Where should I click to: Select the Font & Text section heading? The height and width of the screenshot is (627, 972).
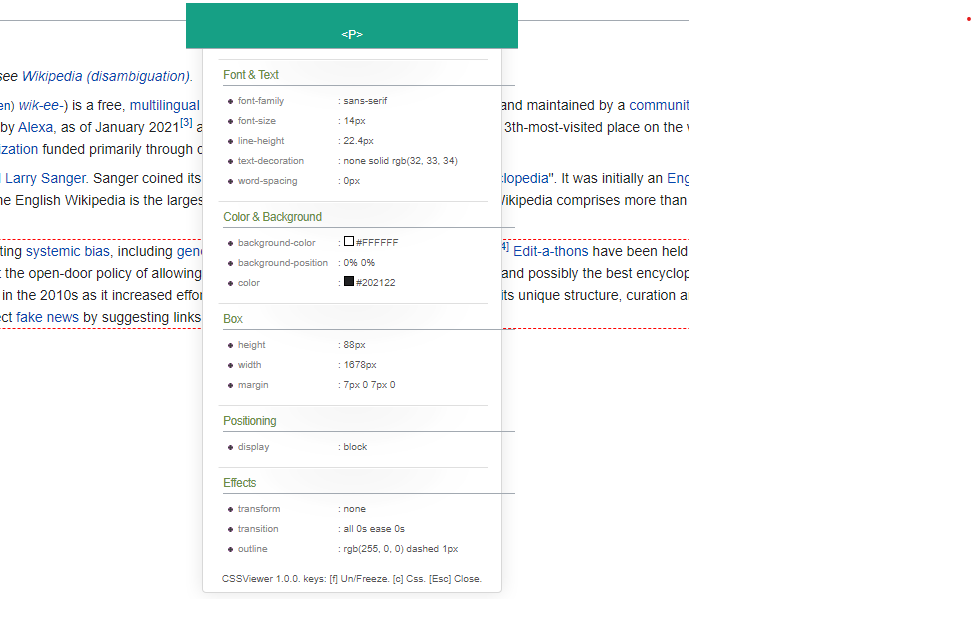click(251, 75)
